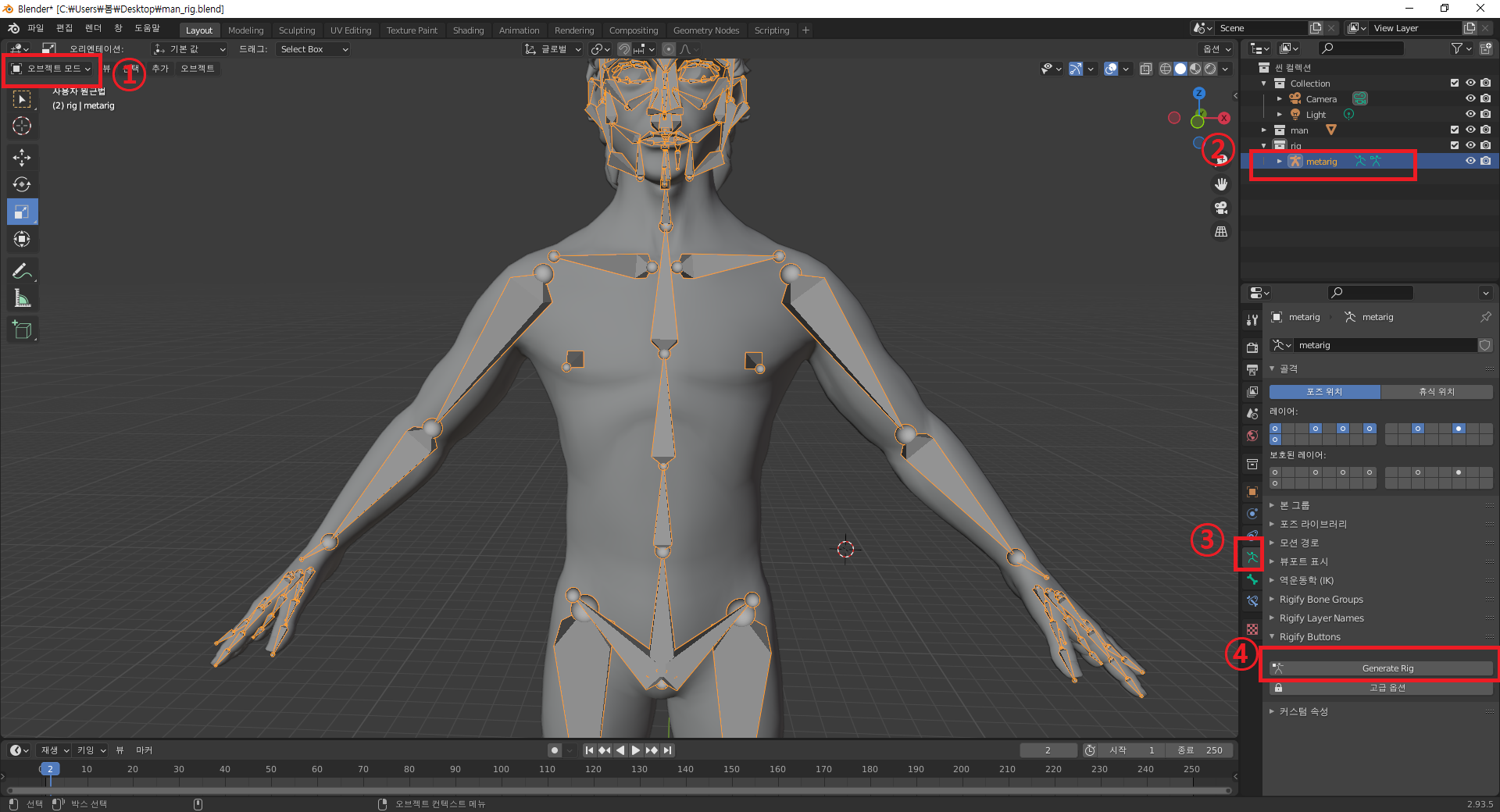Open the Output properties tab
Image resolution: width=1500 pixels, height=812 pixels.
click(1252, 369)
